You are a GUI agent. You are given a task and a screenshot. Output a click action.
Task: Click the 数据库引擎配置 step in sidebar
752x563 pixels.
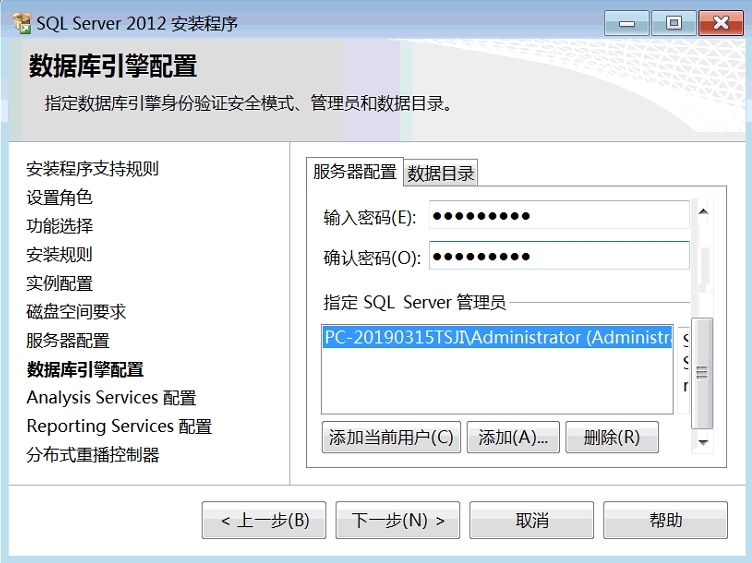coord(85,370)
